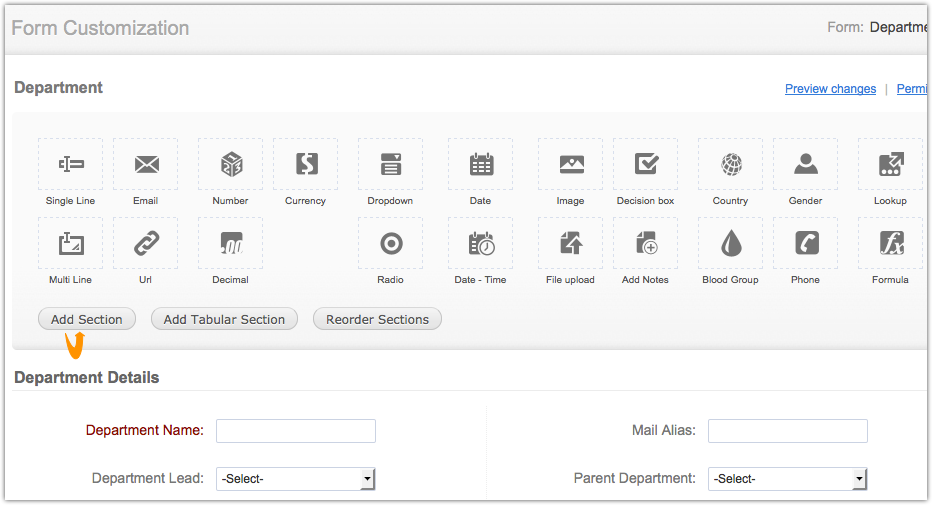Click the Add Section button
Screen dimensions: 932x505
[87, 319]
